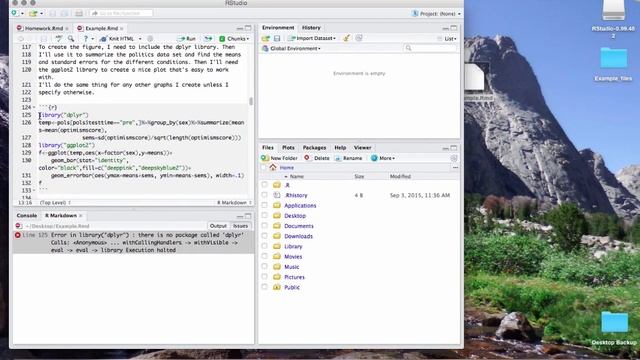The image size is (640, 360).
Task: Click the spell check icon in editor toolbar
Action: tap(59, 38)
